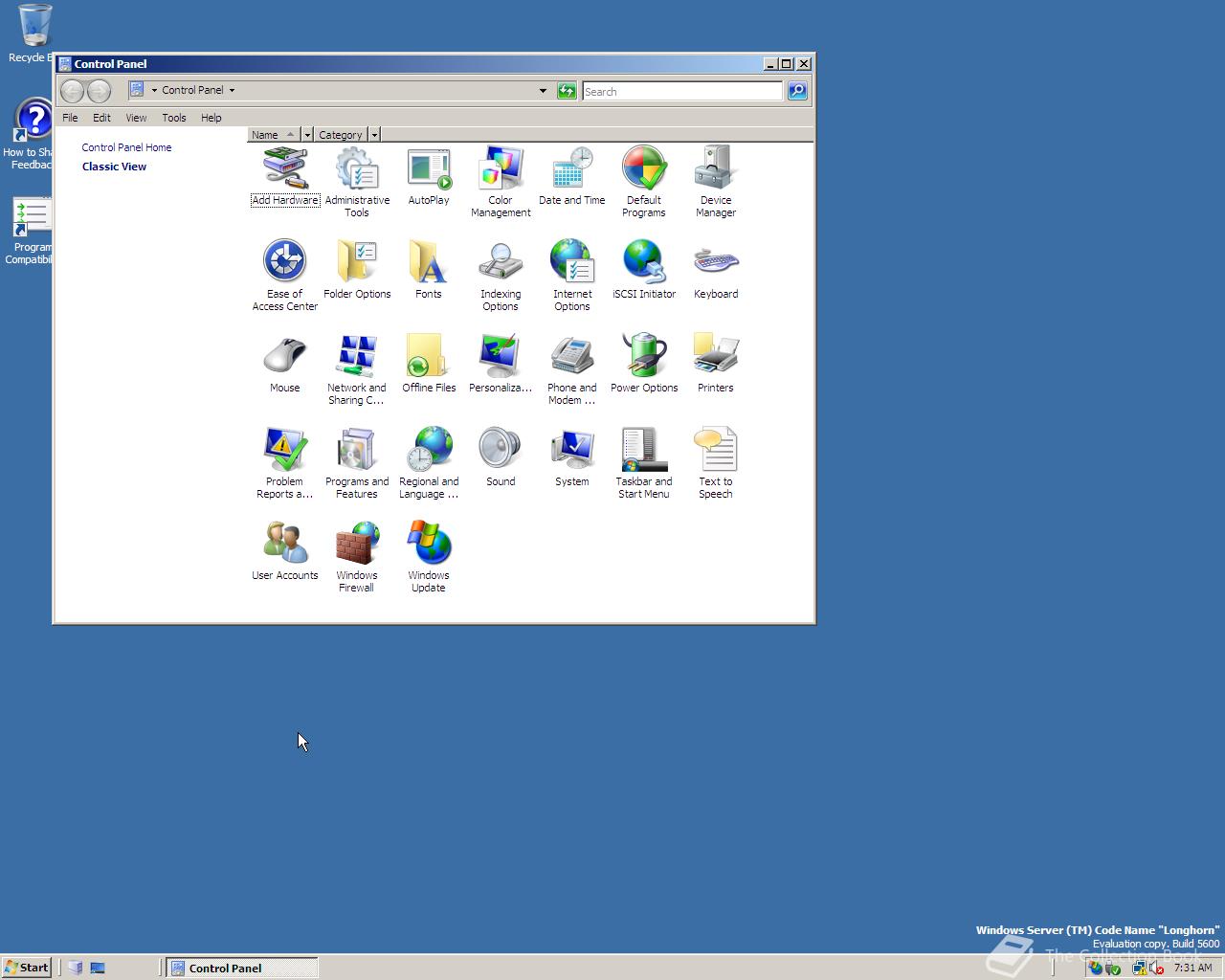Open the address bar history dropdown
The width and height of the screenshot is (1225, 980).
point(543,91)
